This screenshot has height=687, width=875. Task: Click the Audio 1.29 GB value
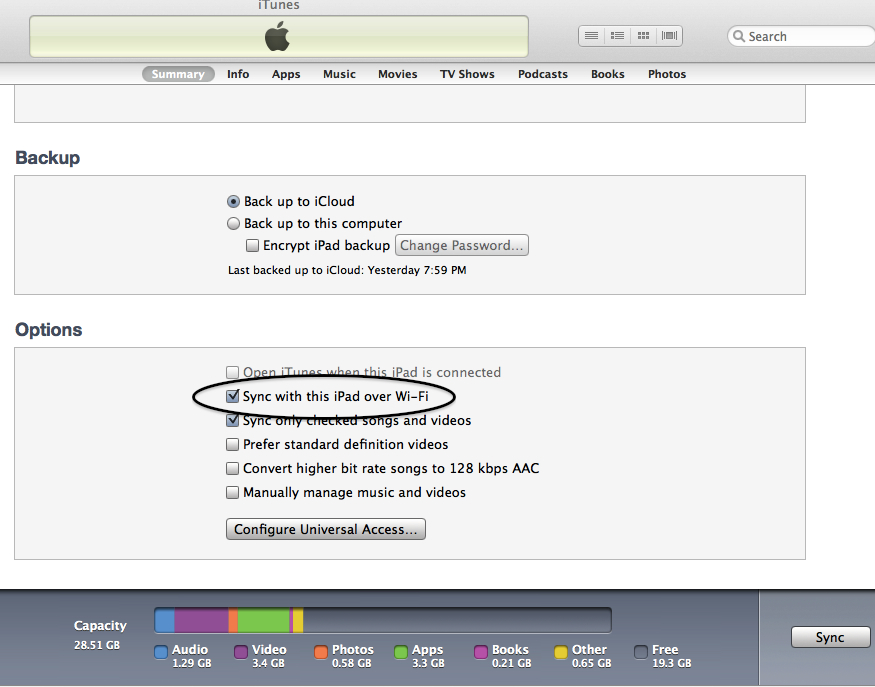(191, 663)
